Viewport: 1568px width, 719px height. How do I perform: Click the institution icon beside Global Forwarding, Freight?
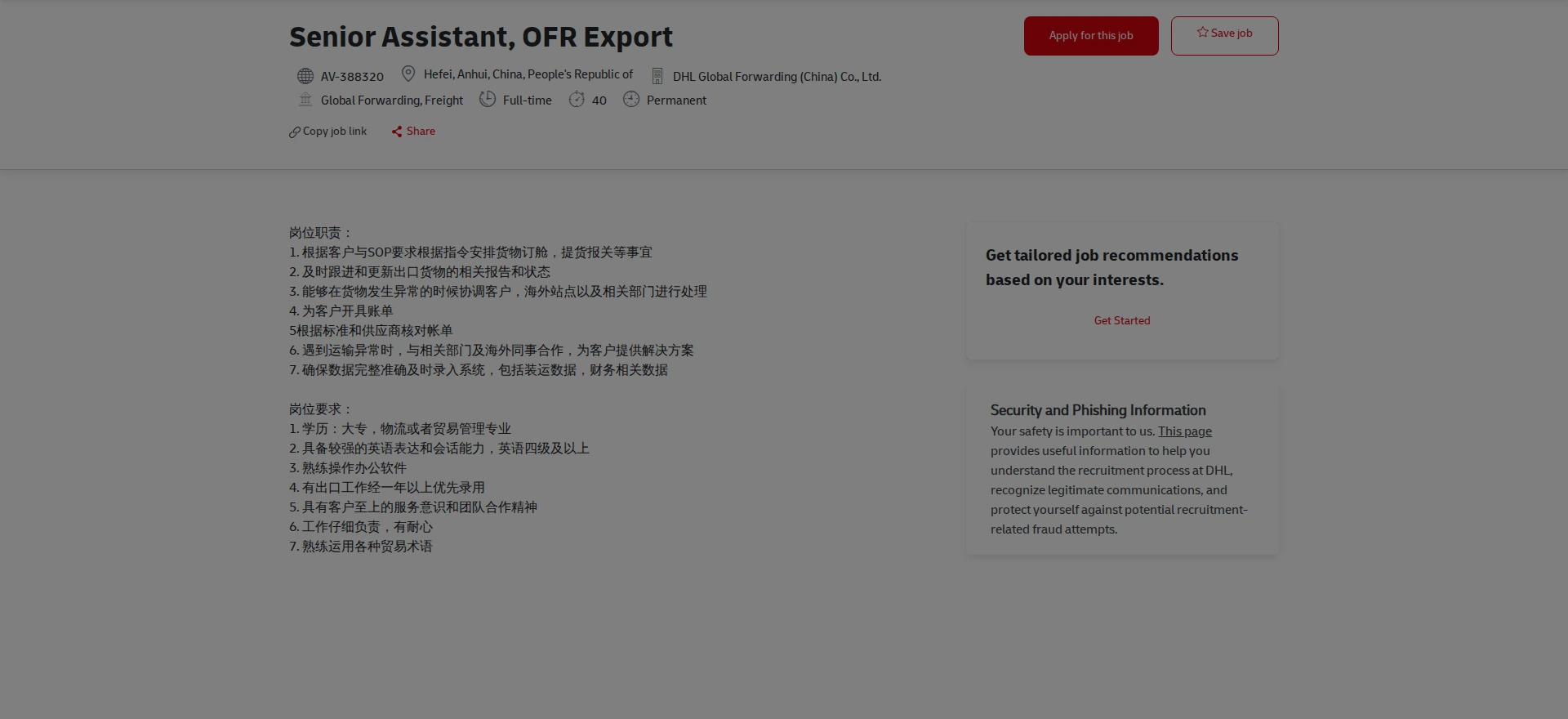[x=305, y=100]
